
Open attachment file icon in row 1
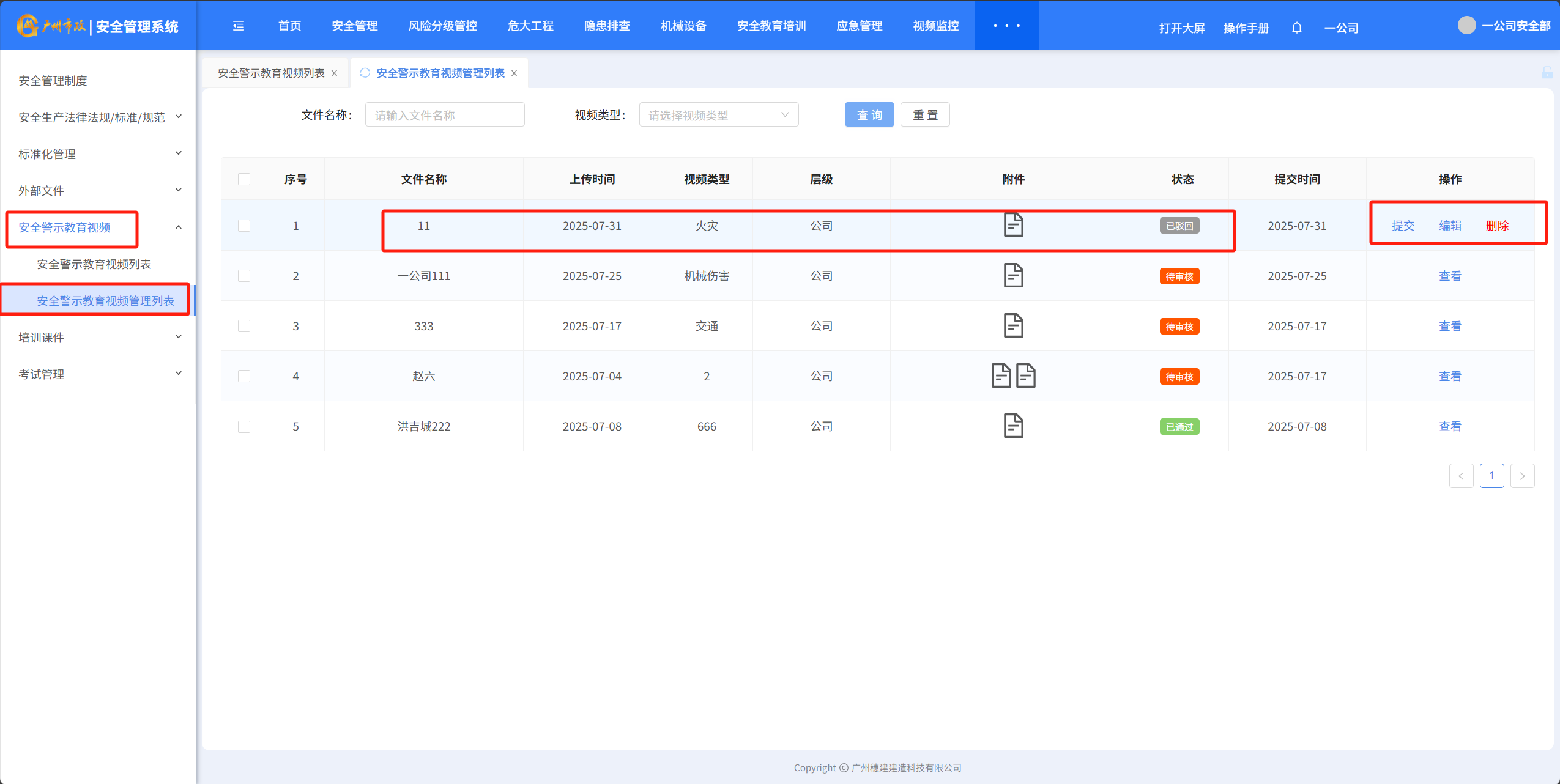[1013, 225]
